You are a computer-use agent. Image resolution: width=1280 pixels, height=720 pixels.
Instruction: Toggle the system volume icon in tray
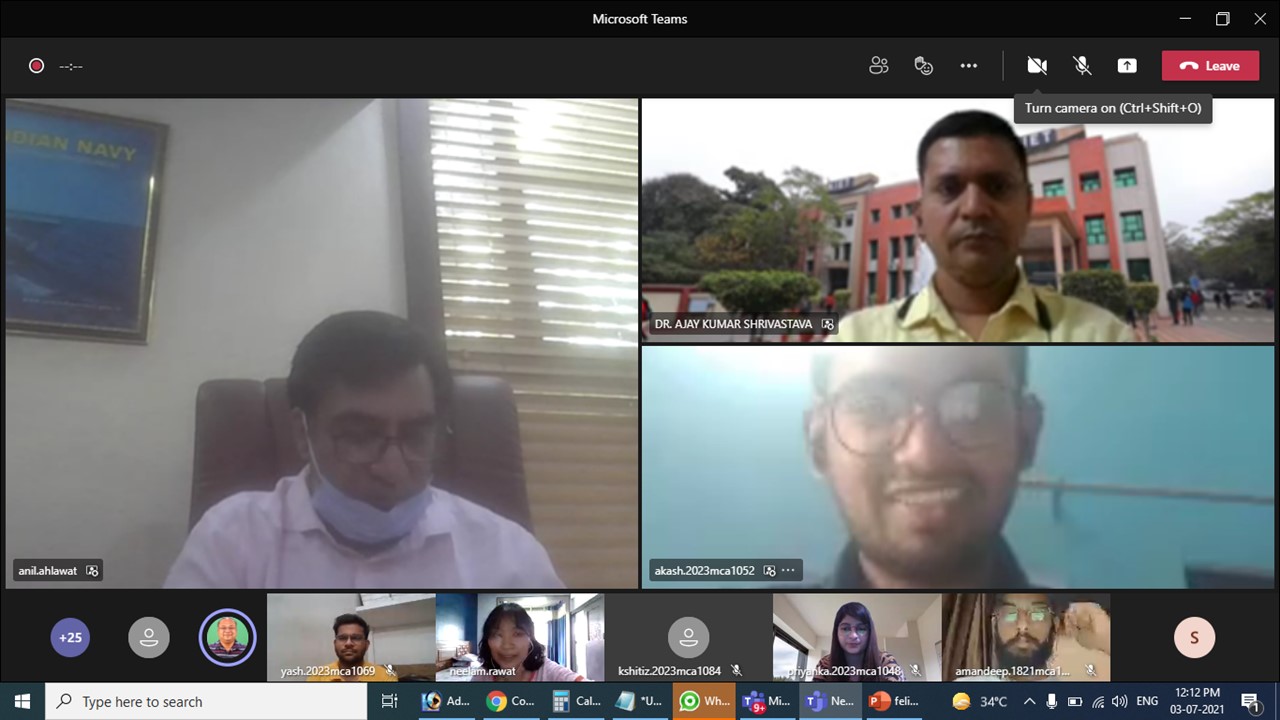point(1119,701)
